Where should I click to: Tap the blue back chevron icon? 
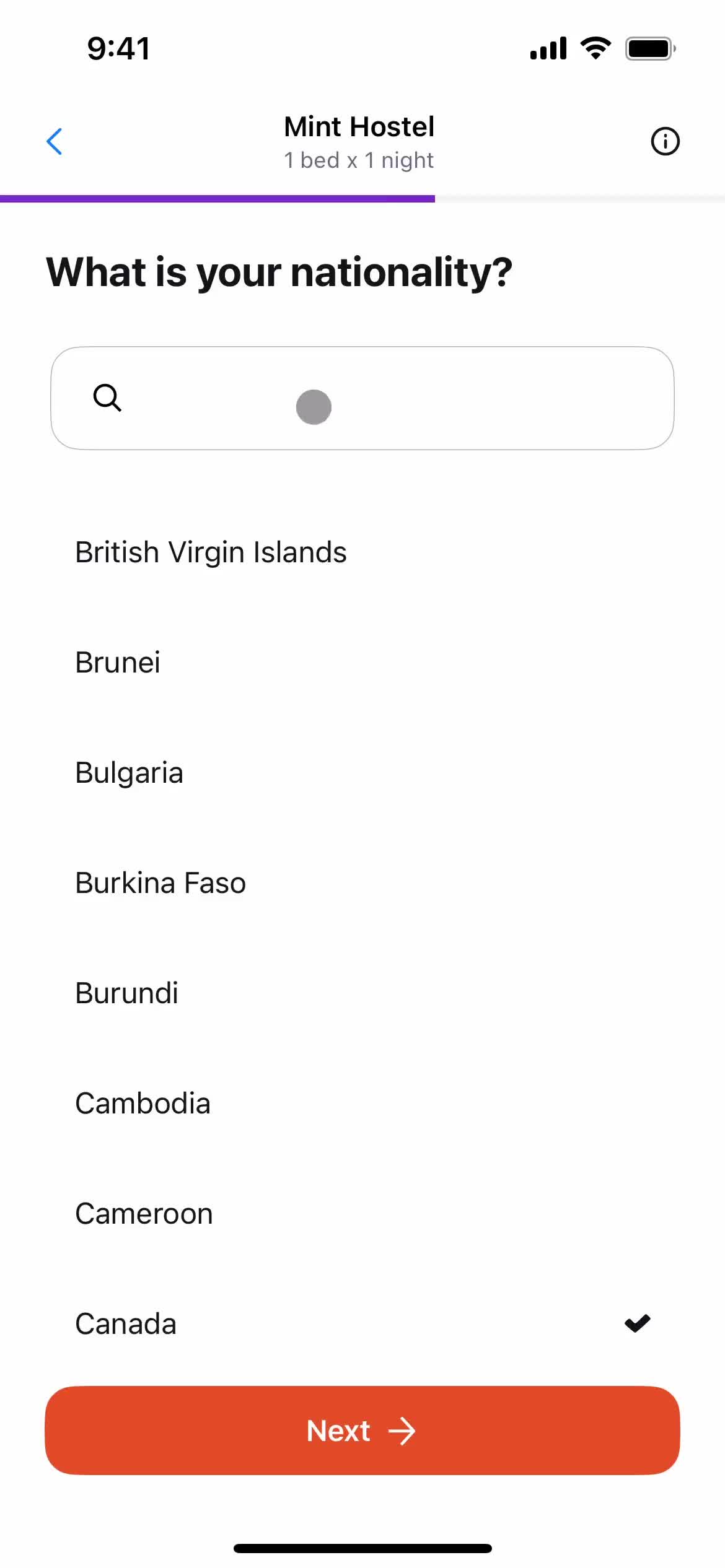(x=55, y=142)
